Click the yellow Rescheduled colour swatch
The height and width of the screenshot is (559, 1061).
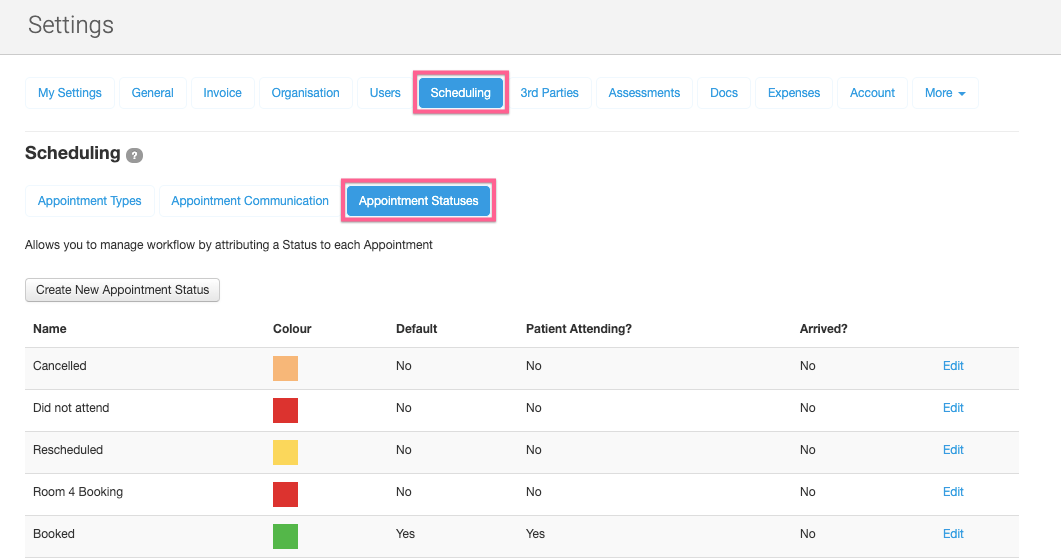point(286,453)
